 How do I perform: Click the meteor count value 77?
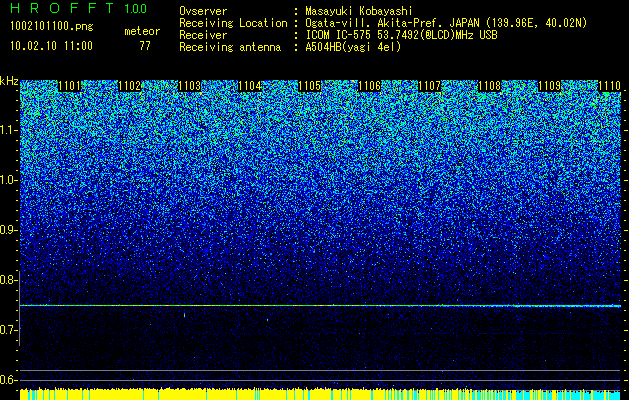(x=145, y=46)
